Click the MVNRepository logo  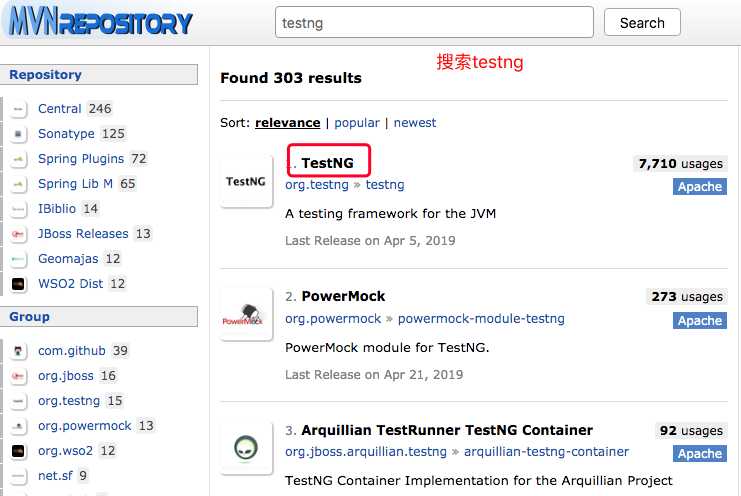point(101,22)
